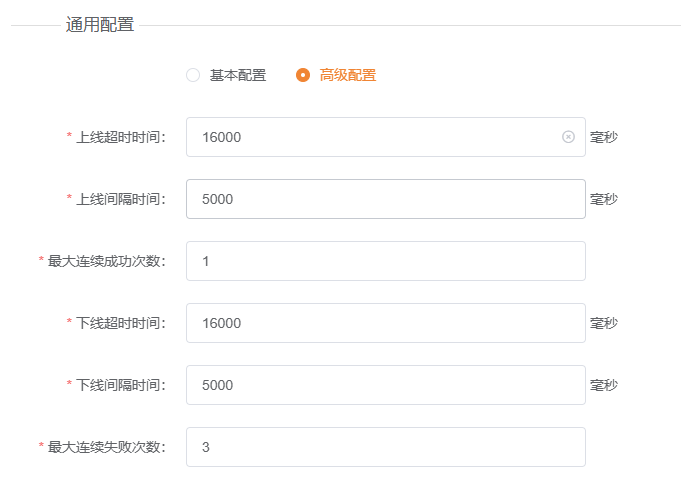Image resolution: width=693 pixels, height=501 pixels.
Task: Click the 下线超时时间 input field
Action: [x=386, y=323]
